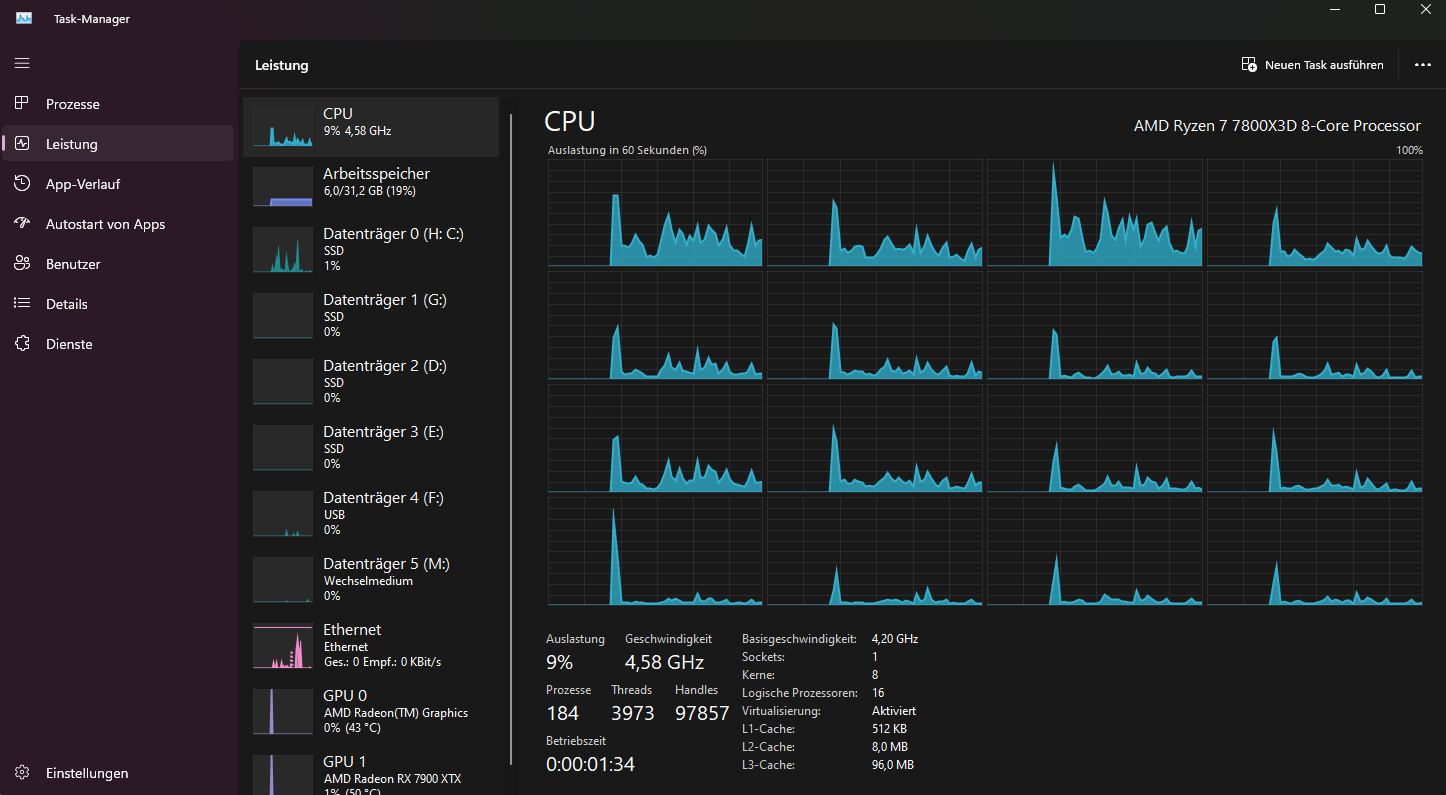Click the Prozesse grid icon
The height and width of the screenshot is (795, 1446).
[x=22, y=103]
